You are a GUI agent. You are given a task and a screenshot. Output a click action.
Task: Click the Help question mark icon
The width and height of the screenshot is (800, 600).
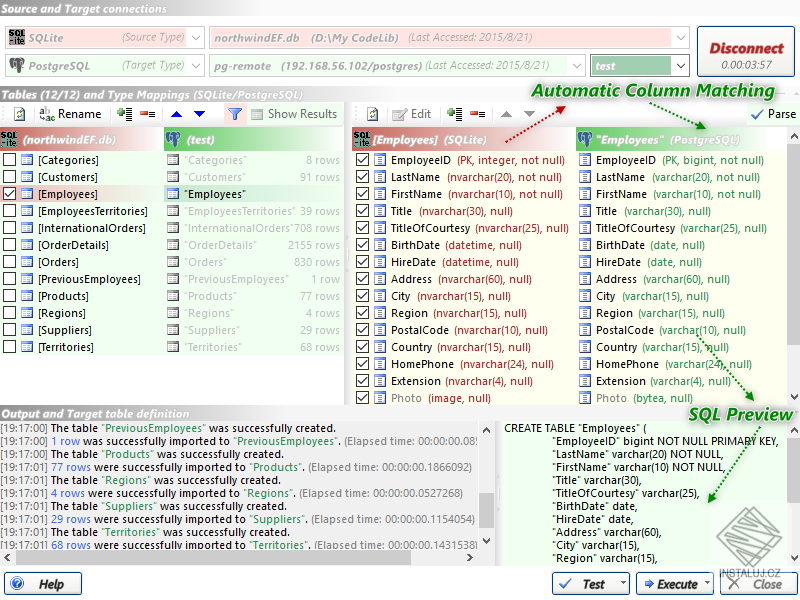17,583
